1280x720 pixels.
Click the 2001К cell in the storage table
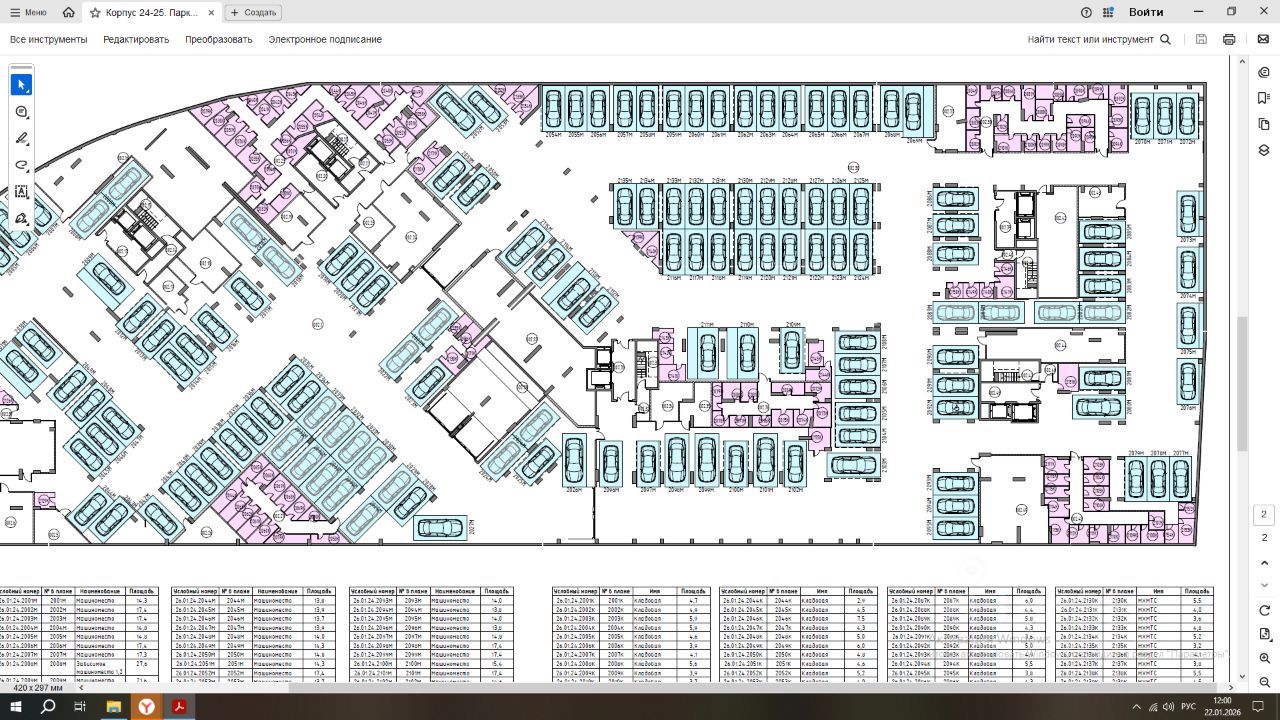click(x=615, y=600)
